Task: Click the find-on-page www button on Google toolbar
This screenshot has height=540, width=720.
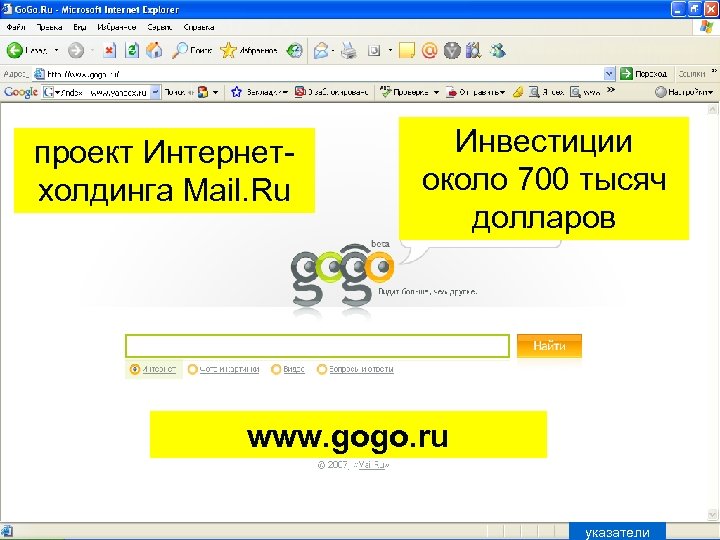Action: (x=585, y=92)
